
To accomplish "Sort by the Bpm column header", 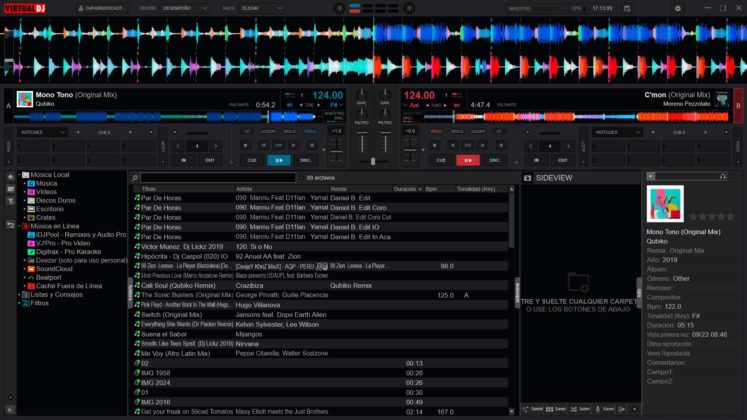I will 431,189.
